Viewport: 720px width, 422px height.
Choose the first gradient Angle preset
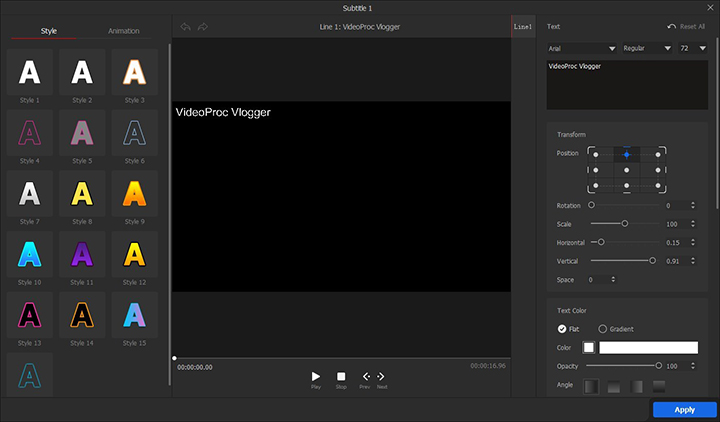click(x=591, y=387)
